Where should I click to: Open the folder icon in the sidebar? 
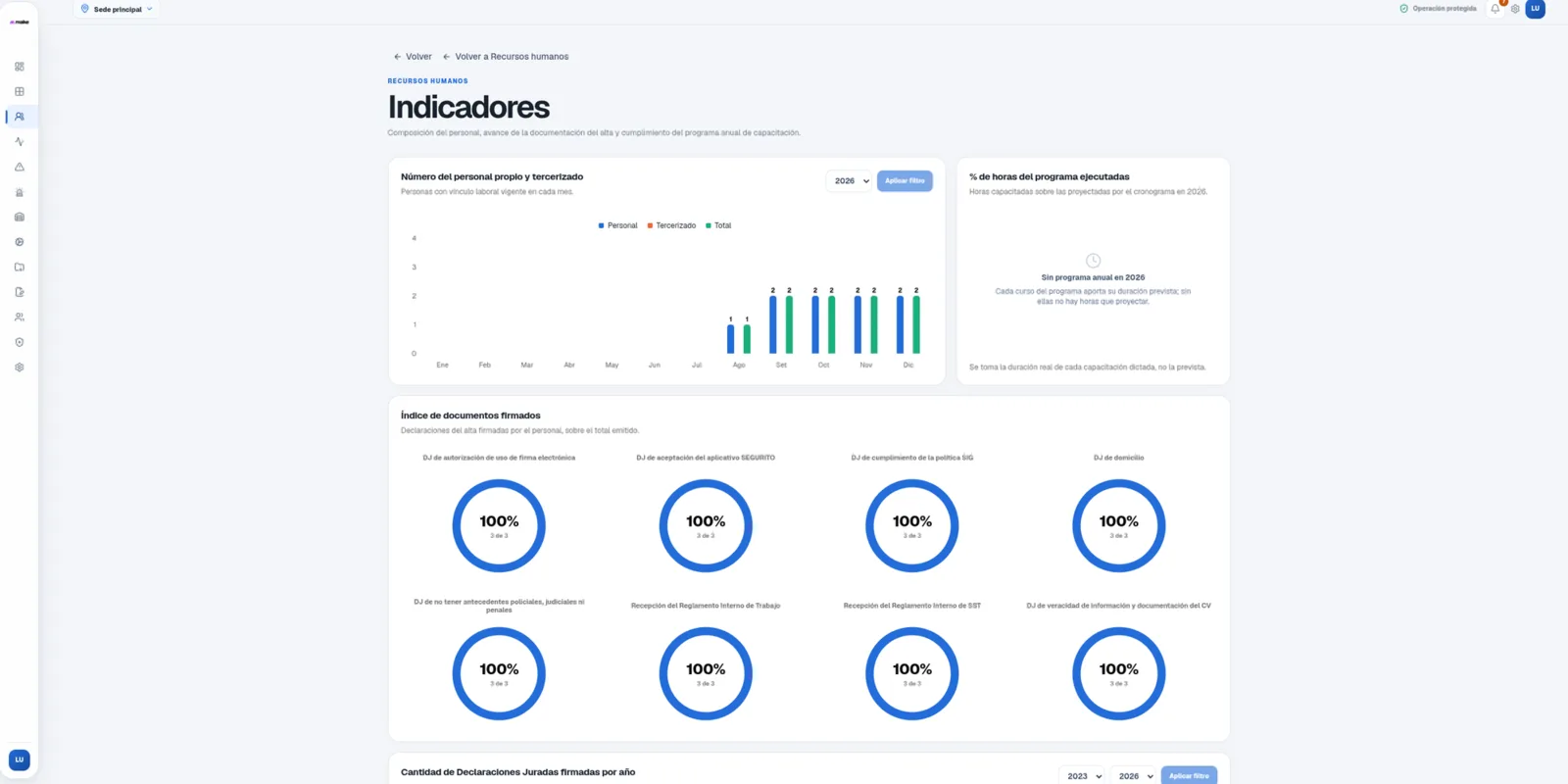pos(20,267)
